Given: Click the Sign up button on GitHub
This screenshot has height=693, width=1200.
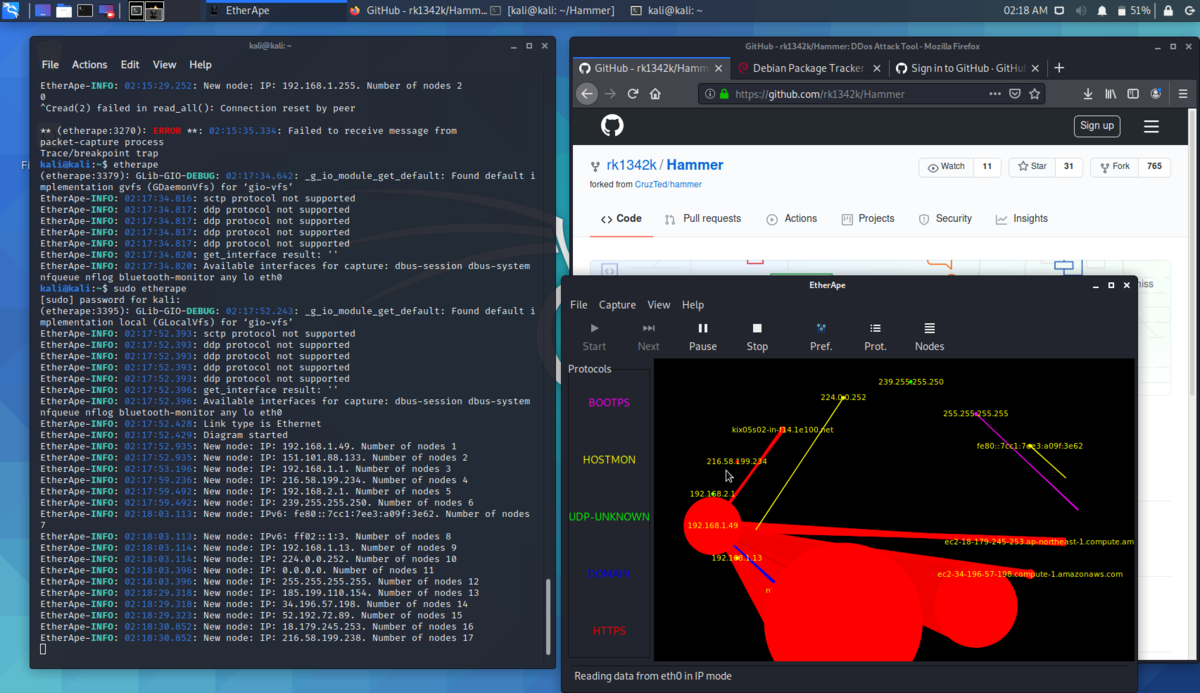Looking at the screenshot, I should pos(1096,125).
